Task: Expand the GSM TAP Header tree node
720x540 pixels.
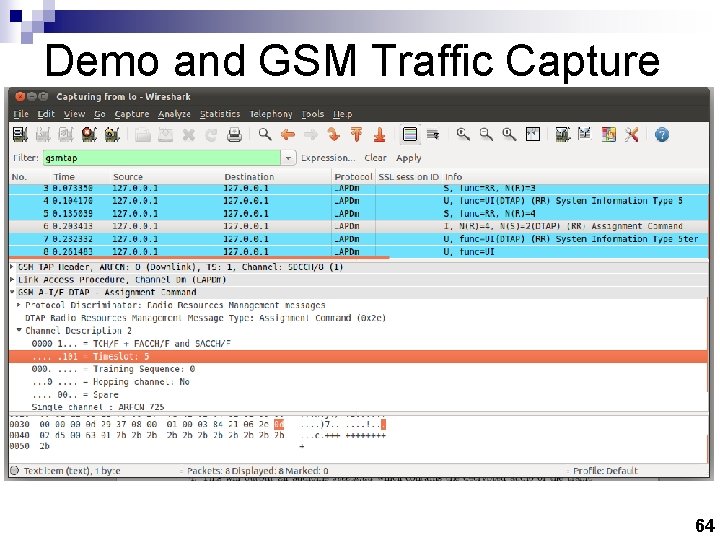Action: coord(12,266)
